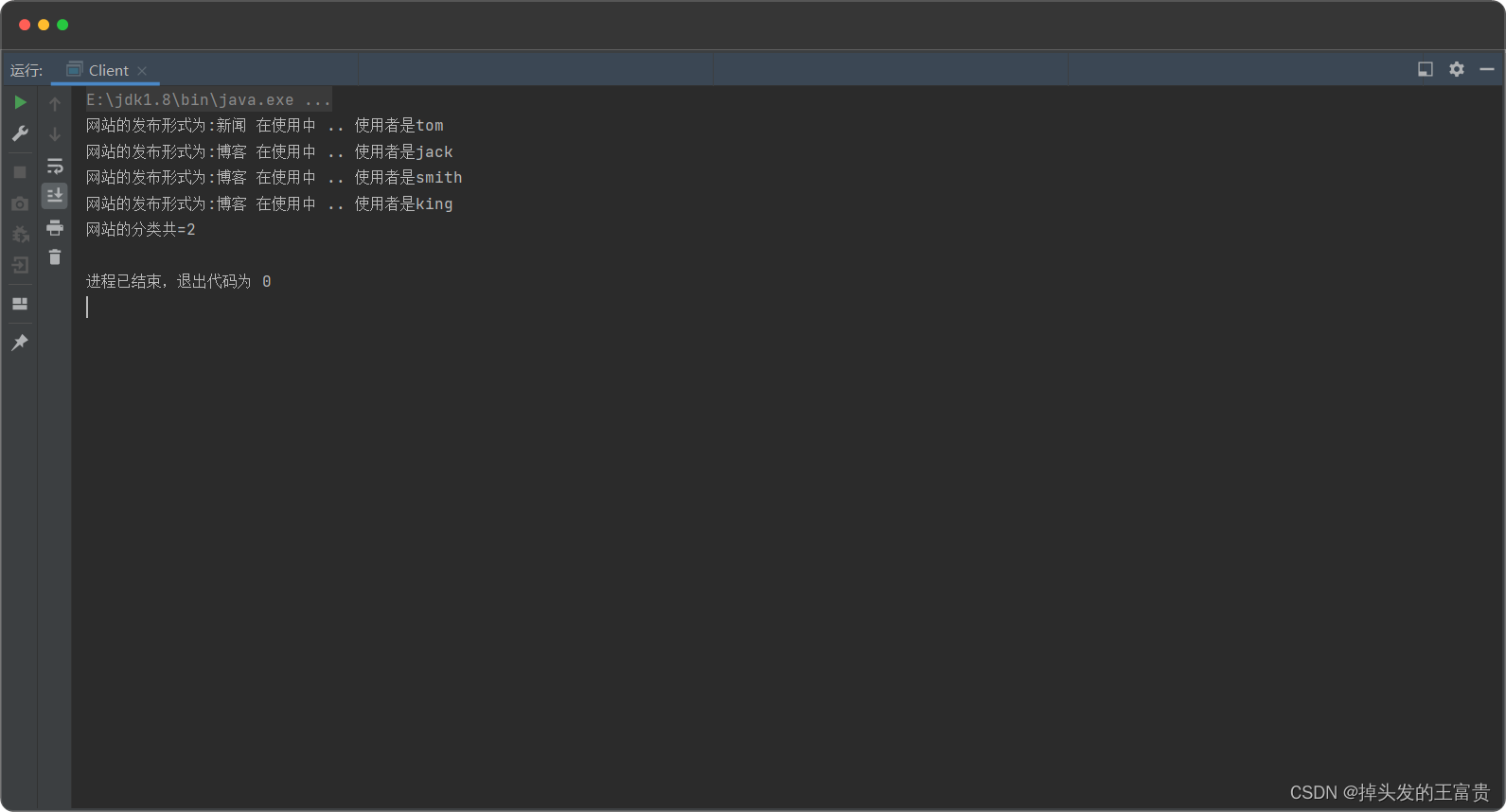Toggle soft-wrap for console output
Screen dimensions: 1506x812
(55, 166)
